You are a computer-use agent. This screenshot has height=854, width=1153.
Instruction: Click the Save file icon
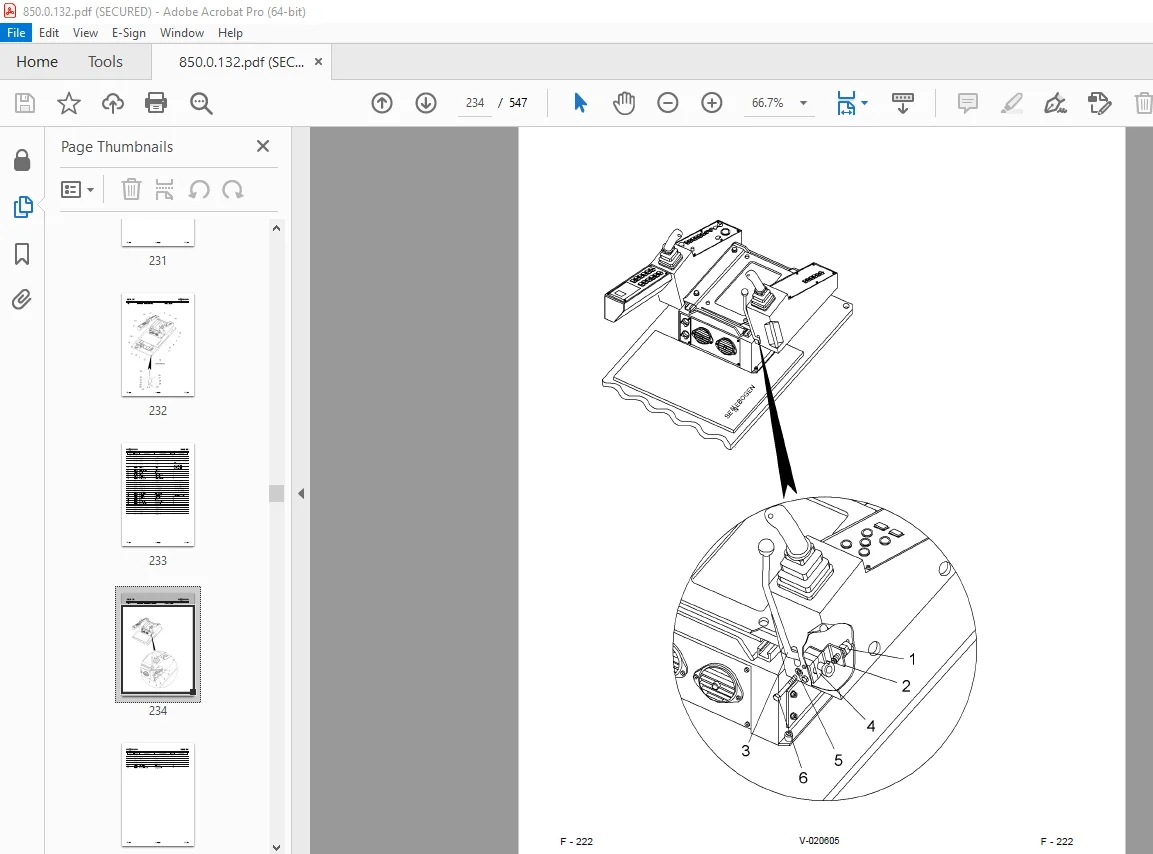coord(25,103)
